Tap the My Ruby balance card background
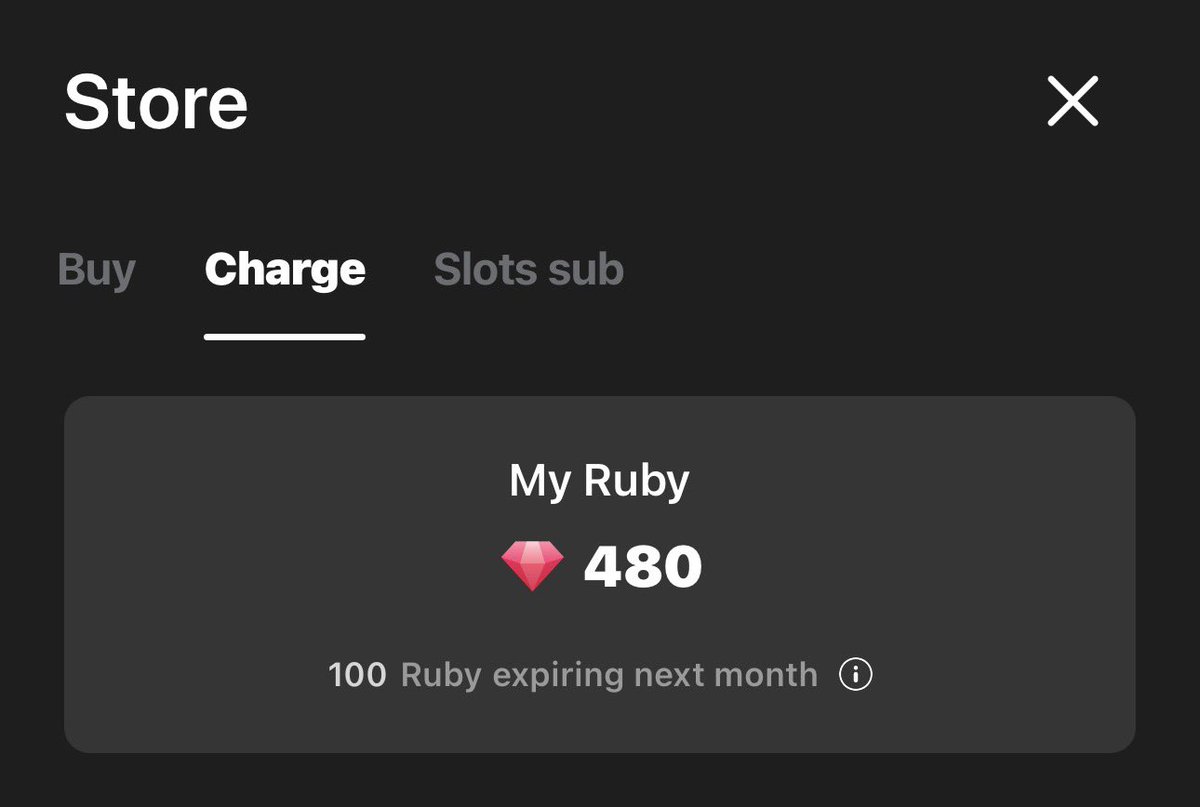1200x807 pixels. (600, 574)
